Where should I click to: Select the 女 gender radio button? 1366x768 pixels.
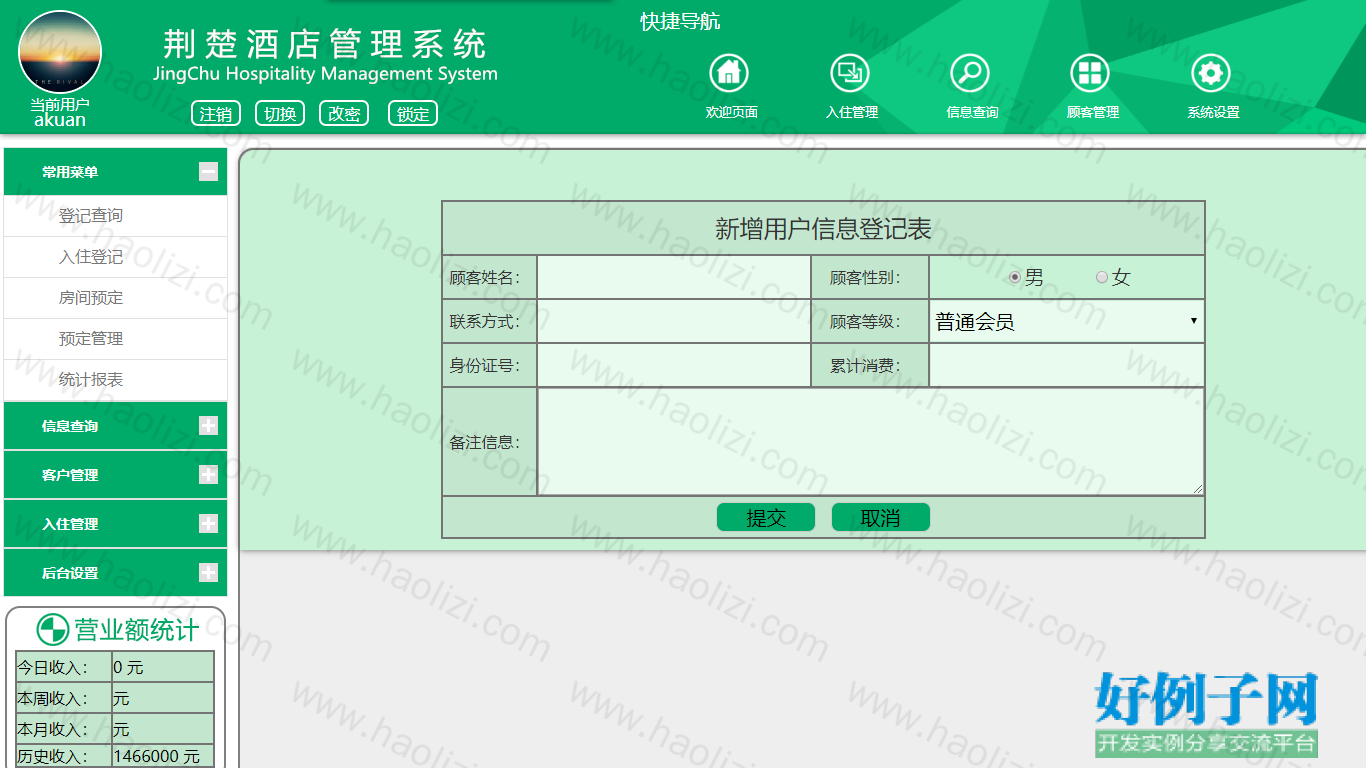point(1102,277)
